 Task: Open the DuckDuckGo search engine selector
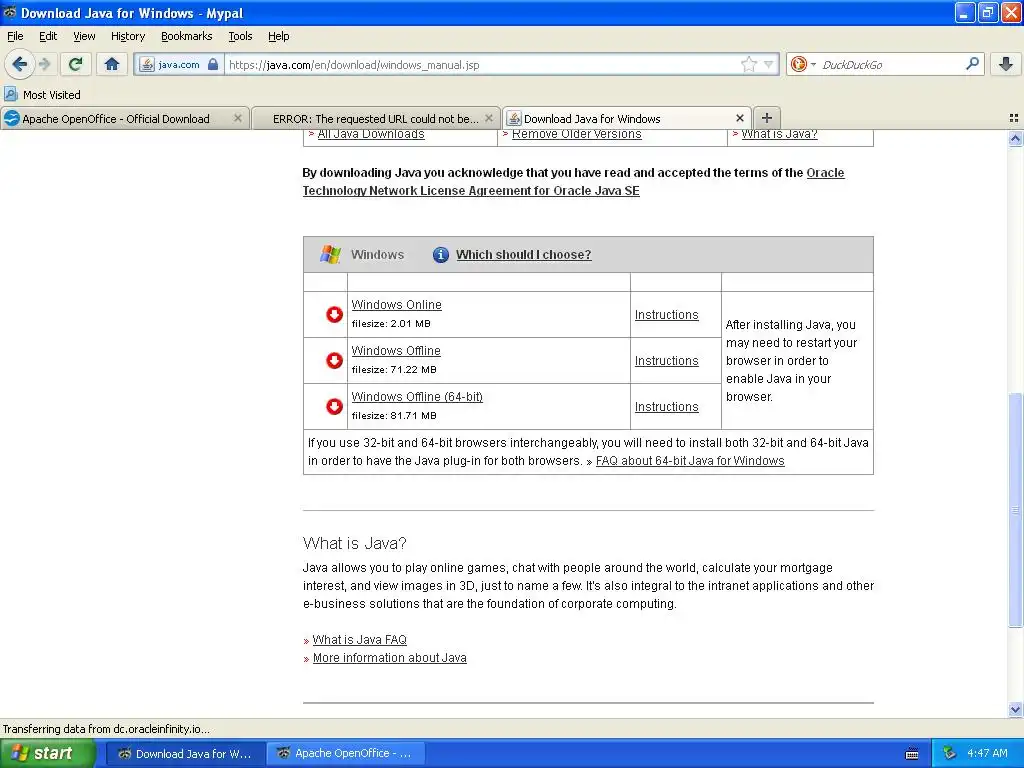[x=803, y=64]
